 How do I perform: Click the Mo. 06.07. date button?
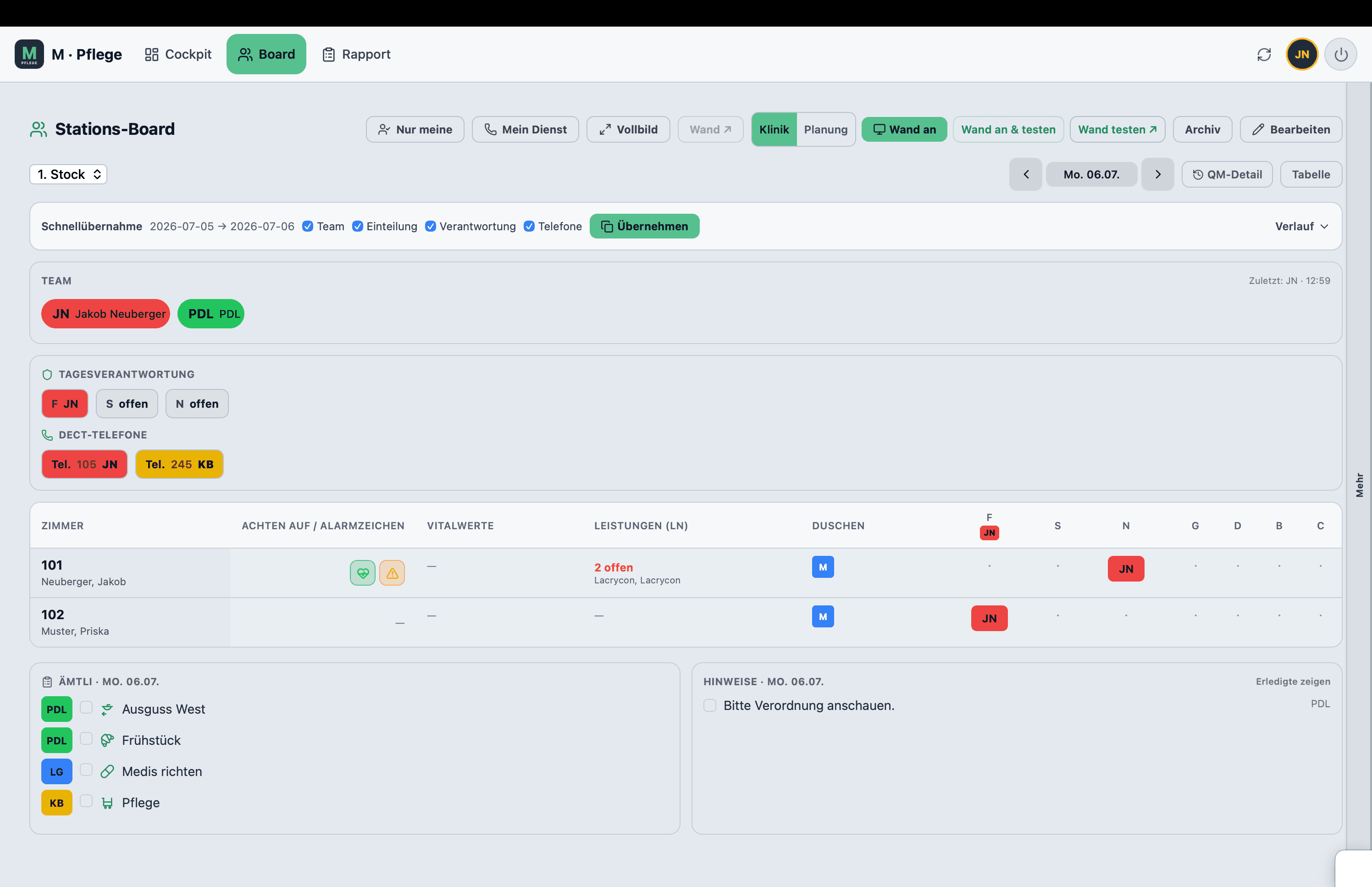[1091, 175]
